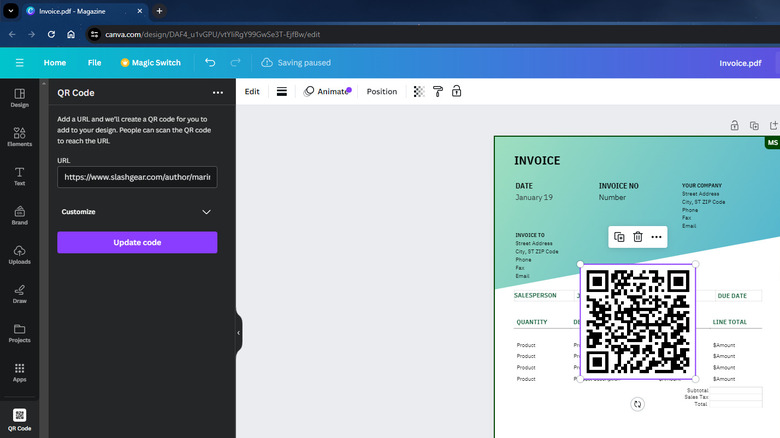This screenshot has height=438, width=780.
Task: Open the File menu
Action: pos(94,62)
